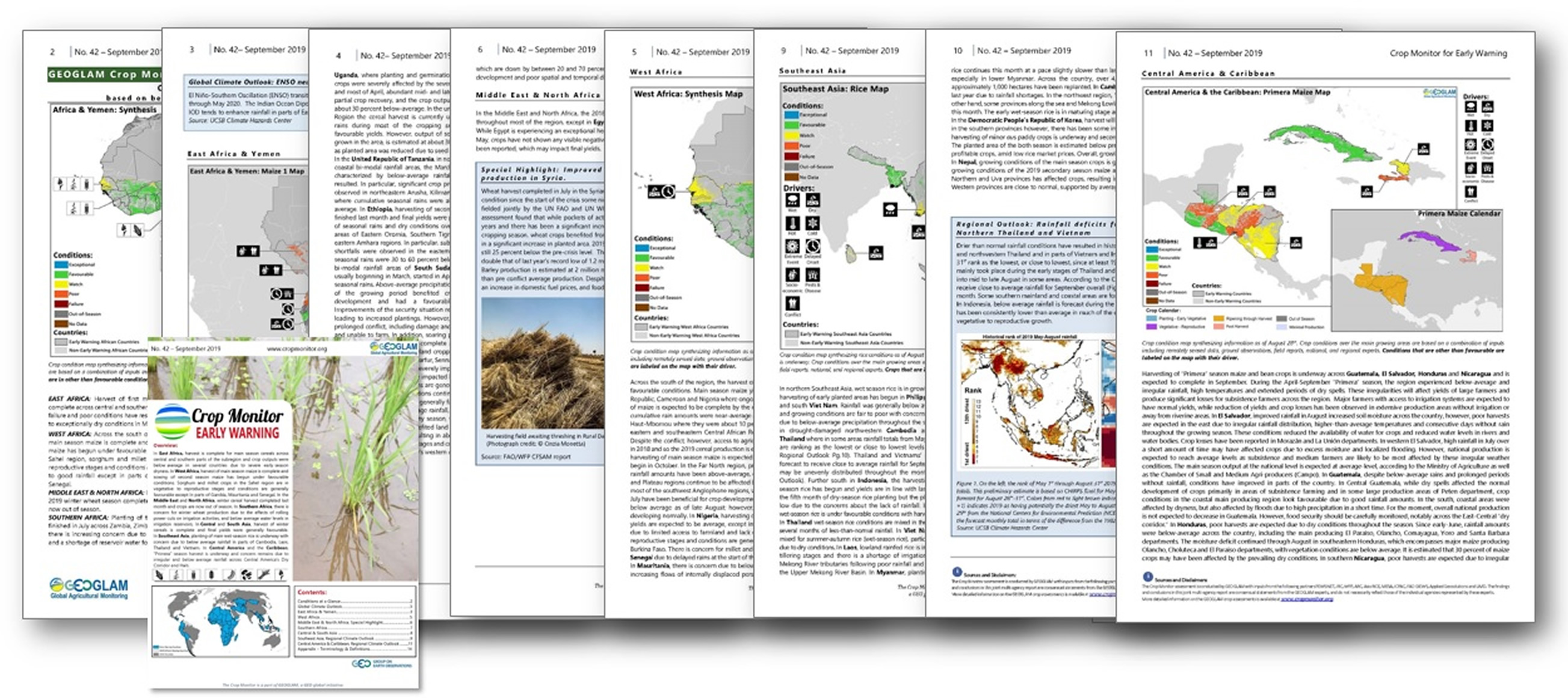Select the Pests & Disease icon in Southeast Asia drivers
This screenshot has height=698, width=1568.
click(813, 274)
